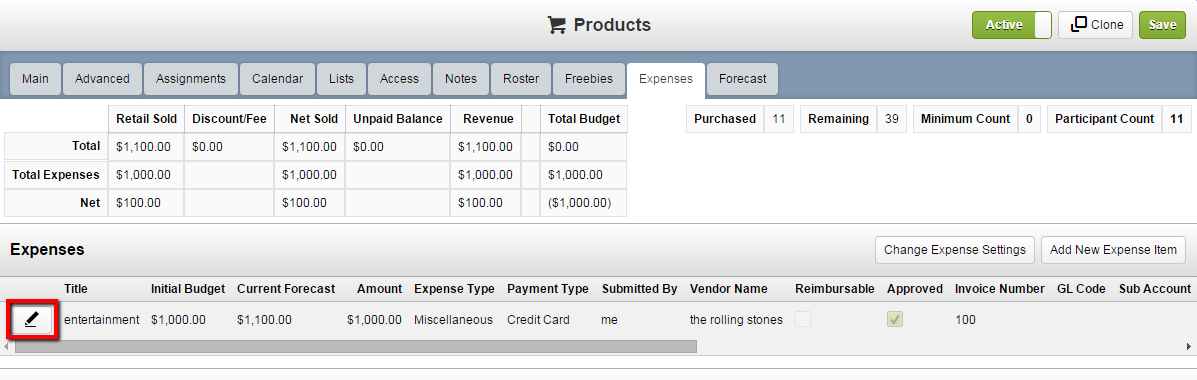Open the Lists tab
The width and height of the screenshot is (1197, 380).
[x=341, y=79]
